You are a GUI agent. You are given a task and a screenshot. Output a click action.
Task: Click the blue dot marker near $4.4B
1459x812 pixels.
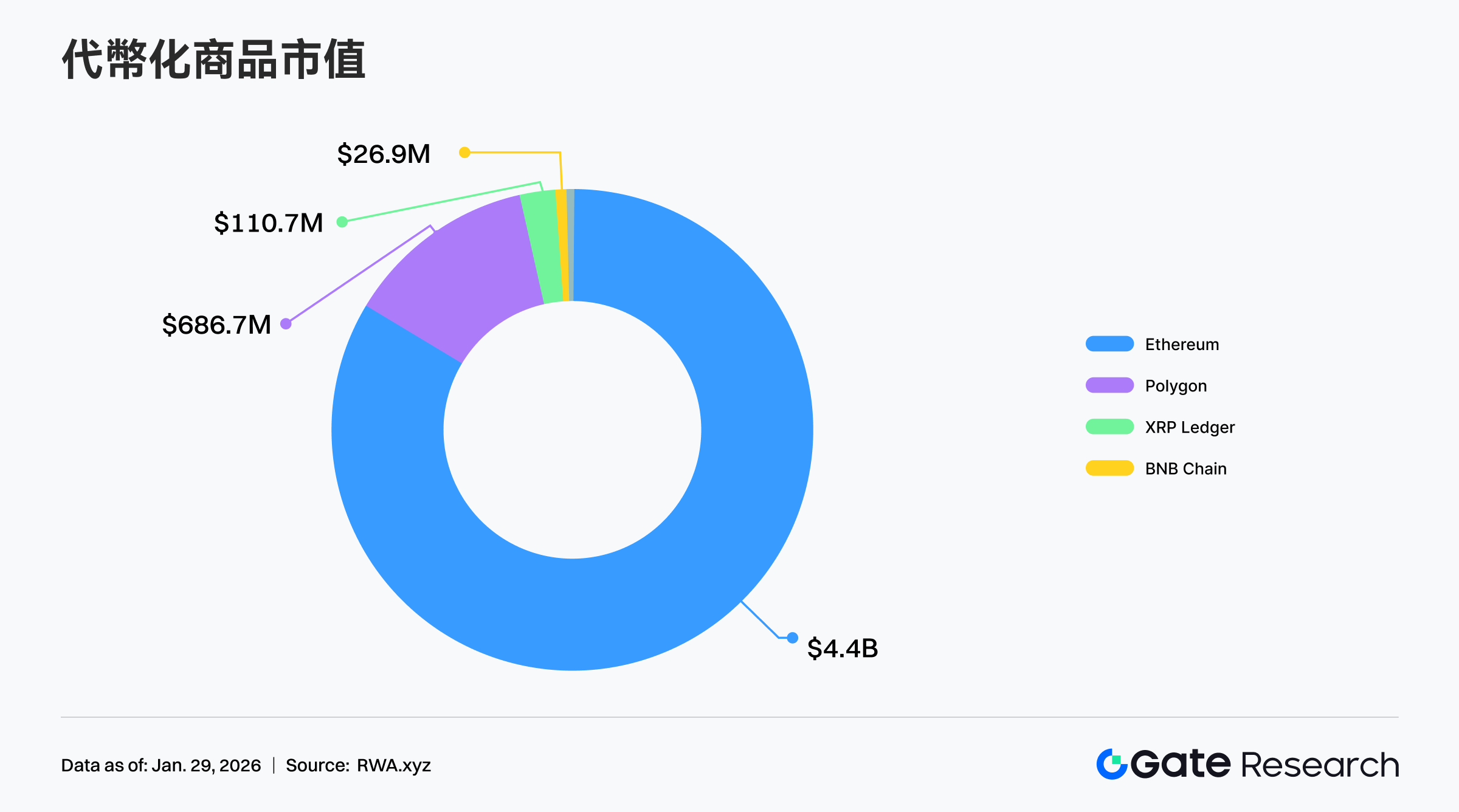[x=792, y=638]
